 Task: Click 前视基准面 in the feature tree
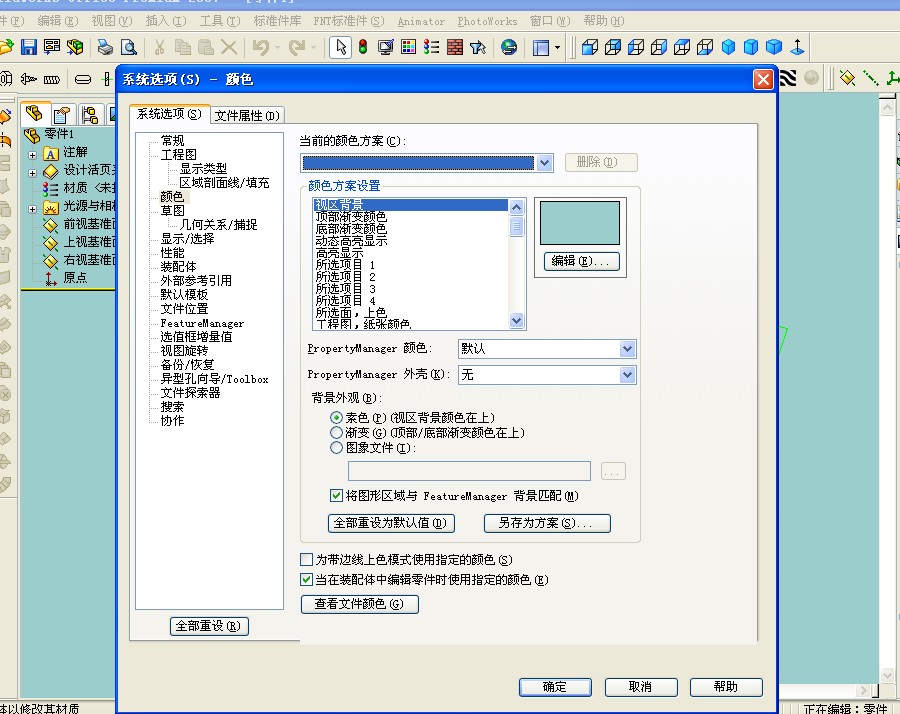[89, 224]
